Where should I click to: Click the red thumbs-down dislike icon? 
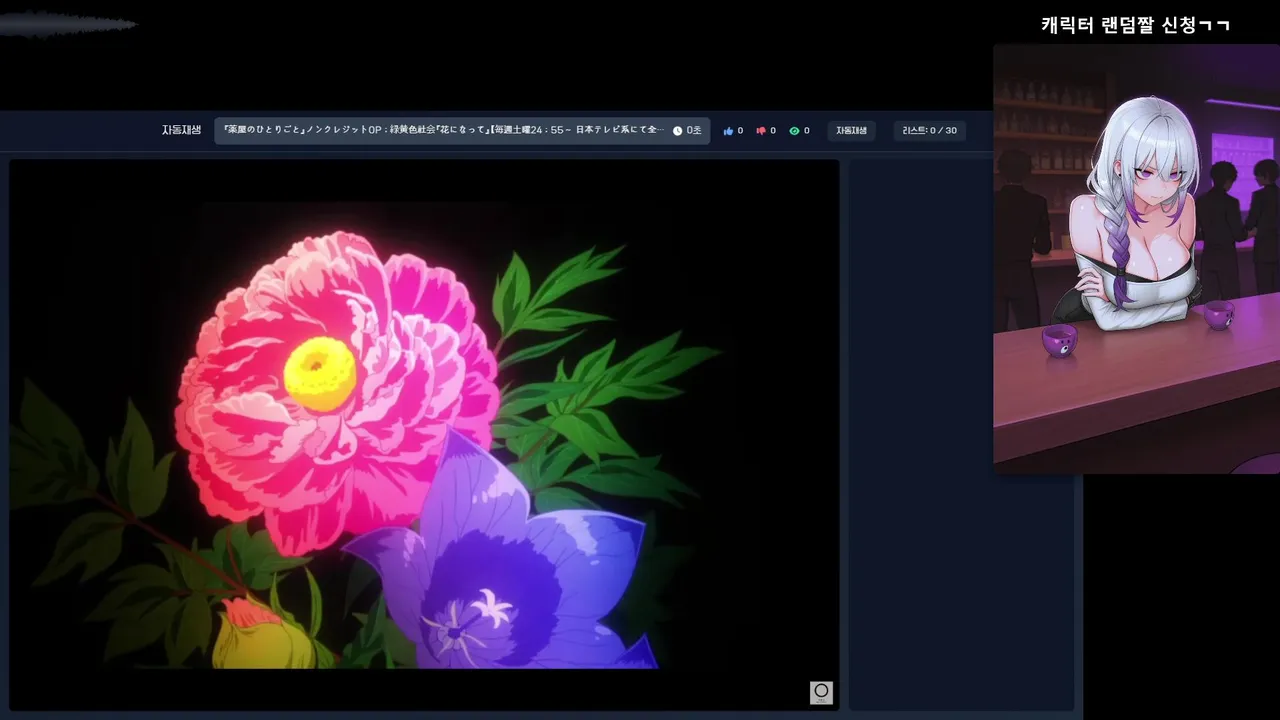[x=761, y=131]
